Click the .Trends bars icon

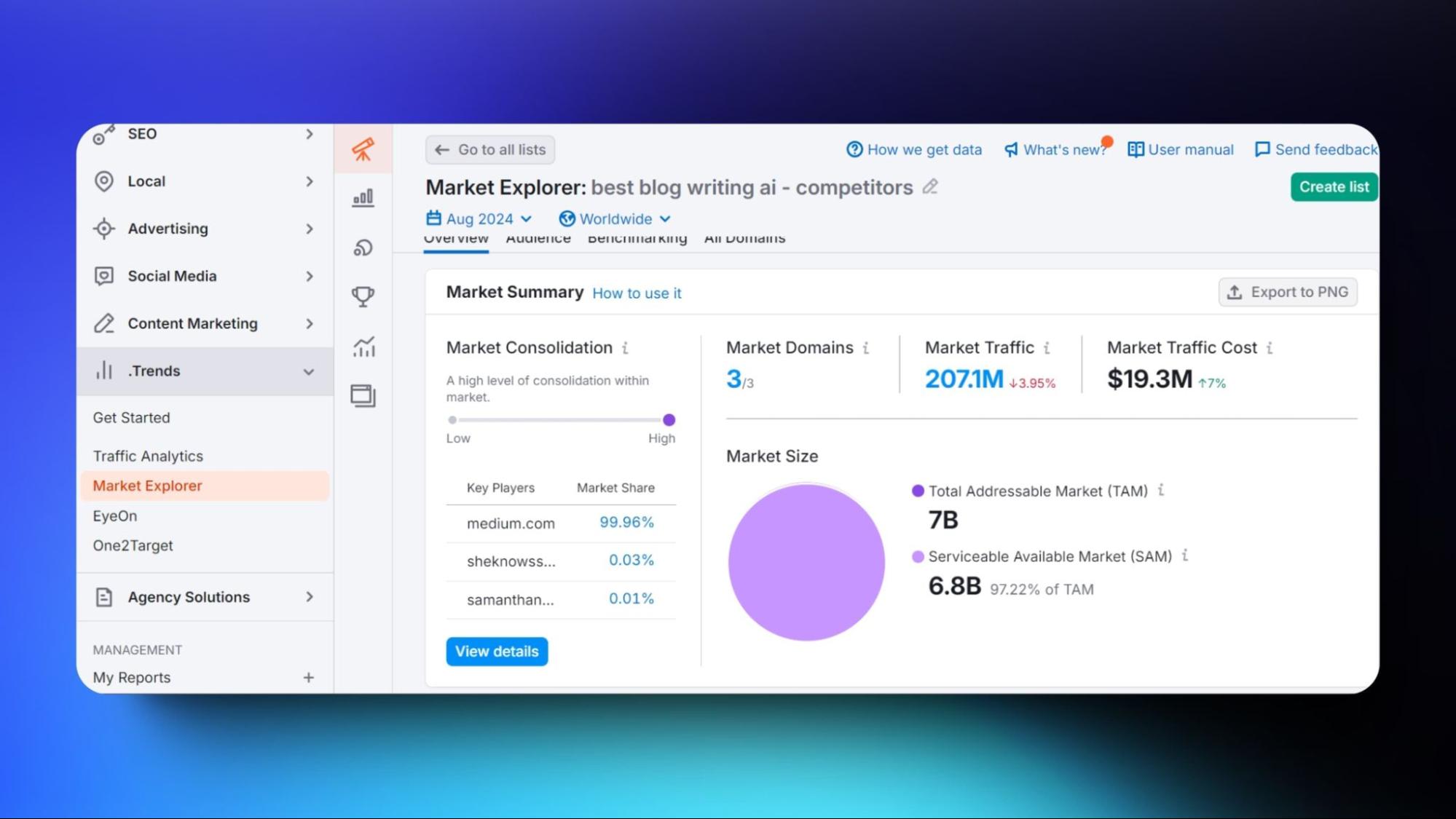tap(104, 371)
